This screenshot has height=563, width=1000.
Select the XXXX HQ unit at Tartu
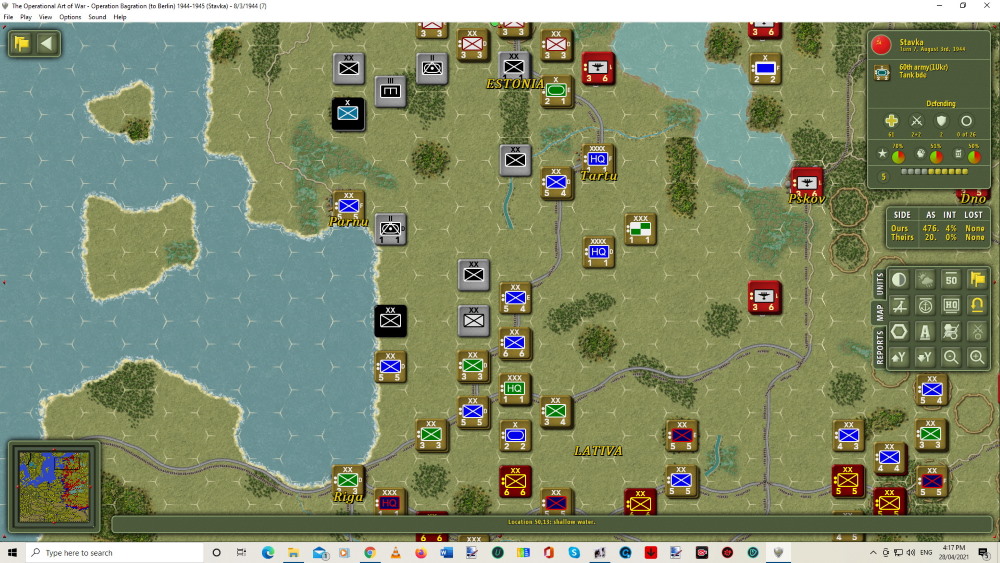(598, 159)
